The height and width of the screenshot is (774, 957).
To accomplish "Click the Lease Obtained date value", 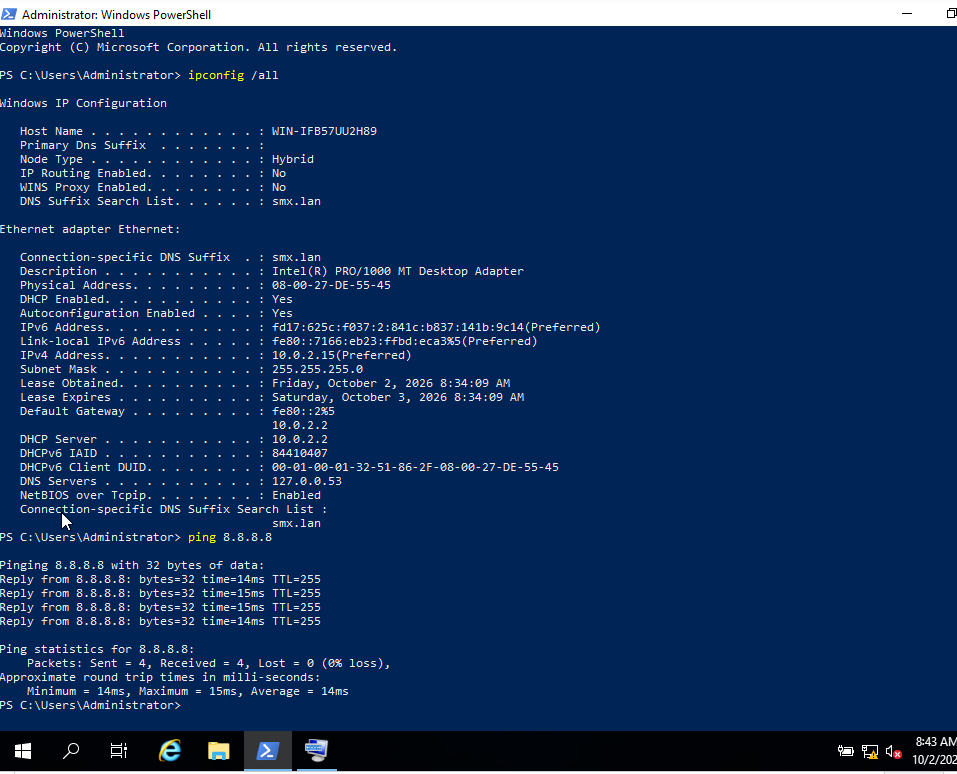I will coord(391,383).
